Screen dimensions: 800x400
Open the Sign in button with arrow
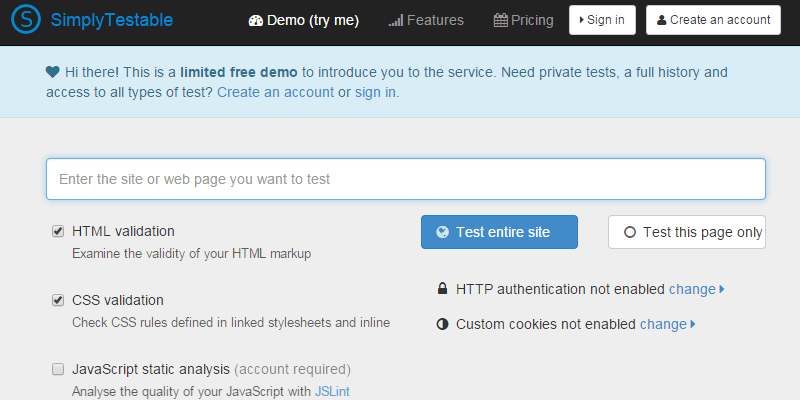[x=602, y=20]
